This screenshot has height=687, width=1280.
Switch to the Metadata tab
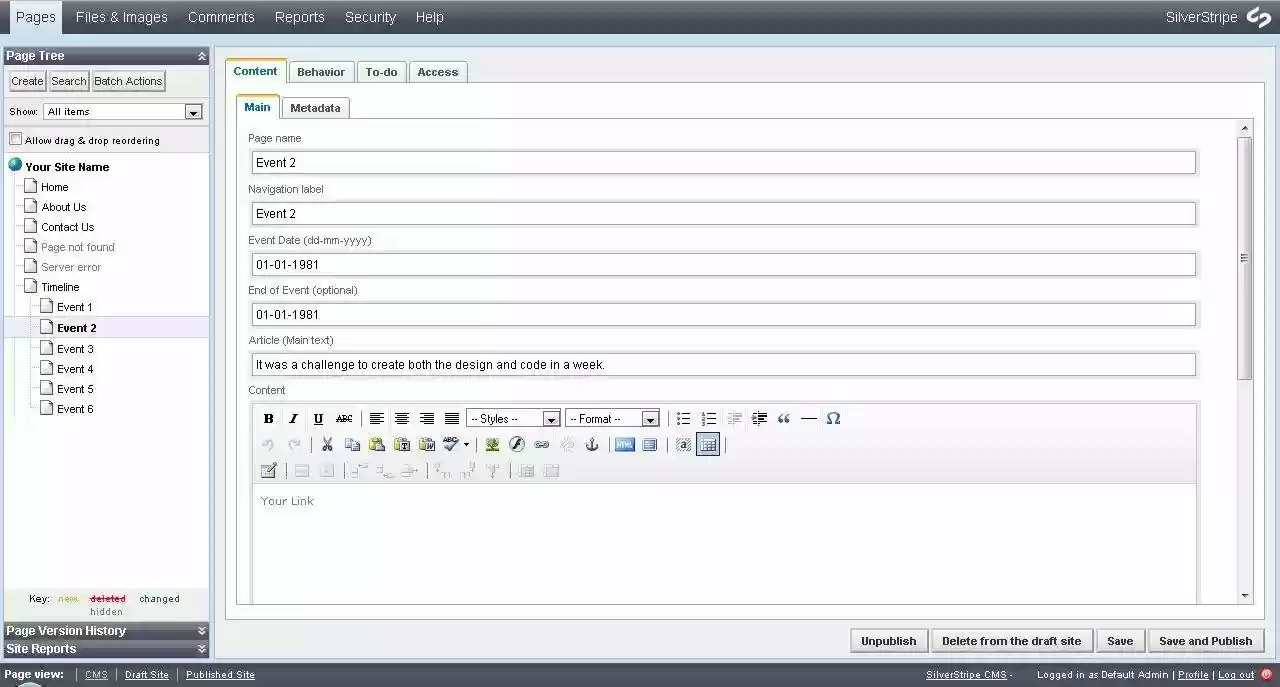coord(315,107)
